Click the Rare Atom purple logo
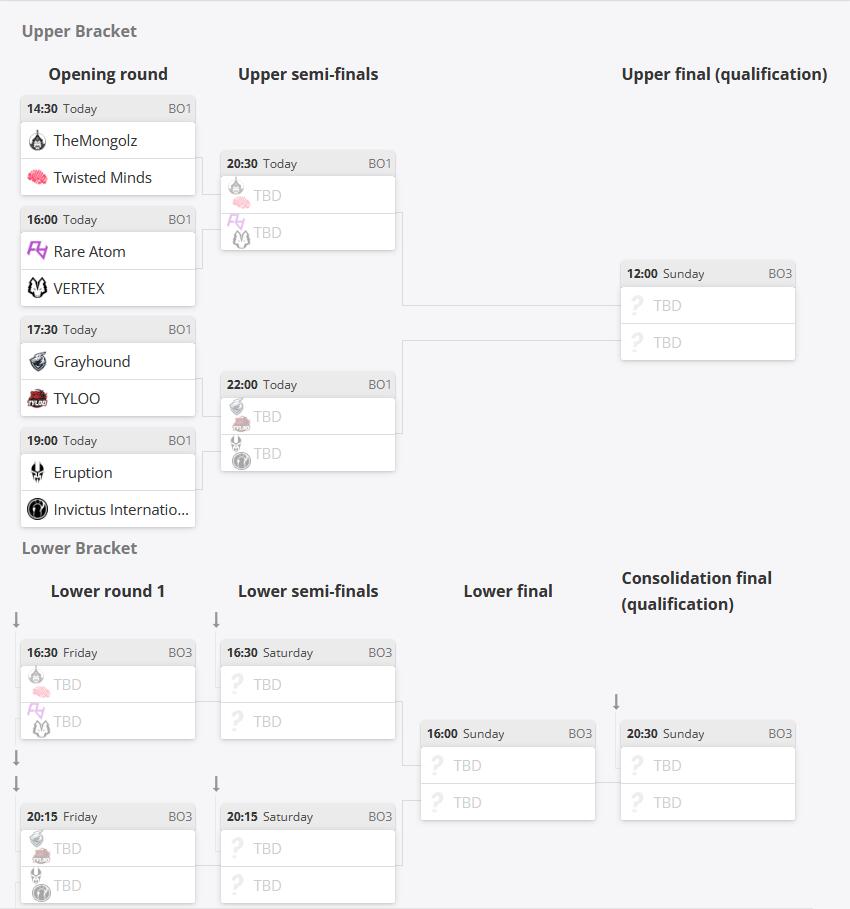Image resolution: width=850 pixels, height=909 pixels. click(37, 251)
